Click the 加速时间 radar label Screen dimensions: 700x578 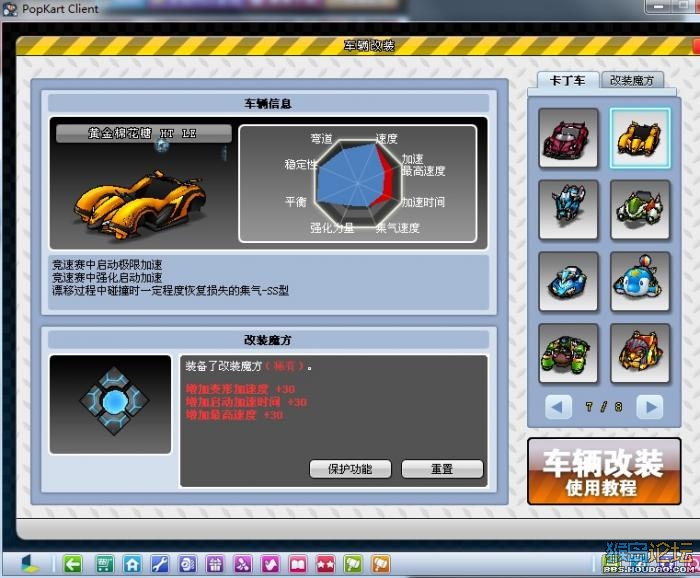(423, 202)
